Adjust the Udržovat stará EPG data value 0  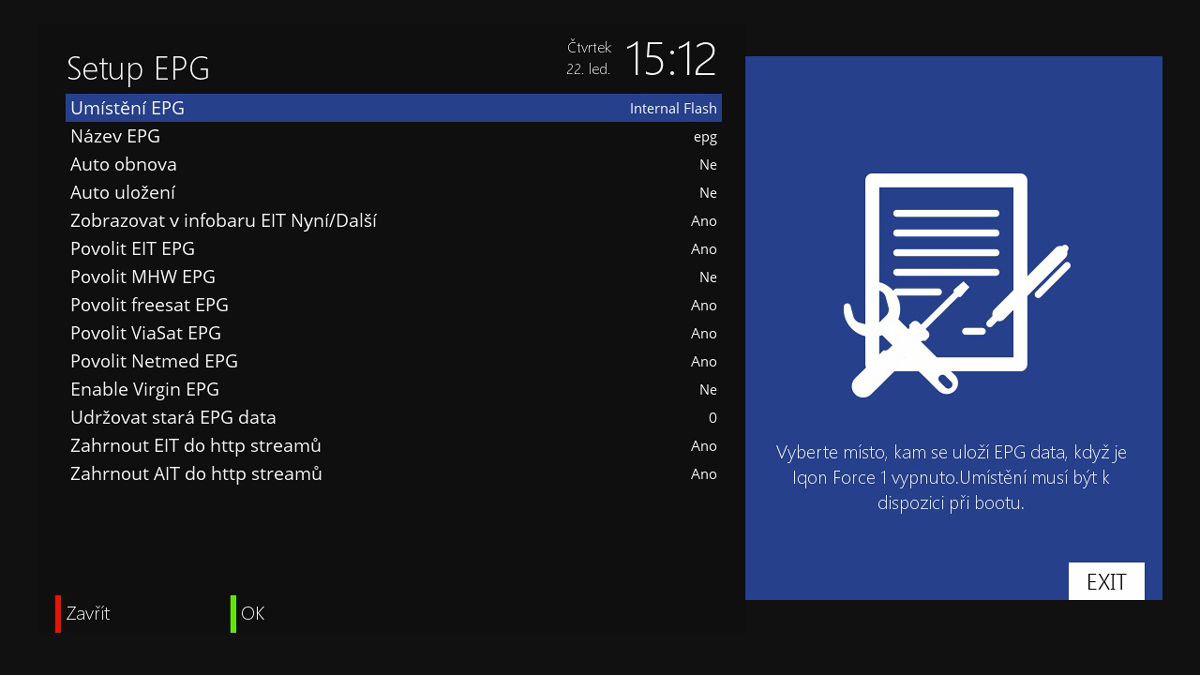pyautogui.click(x=713, y=417)
